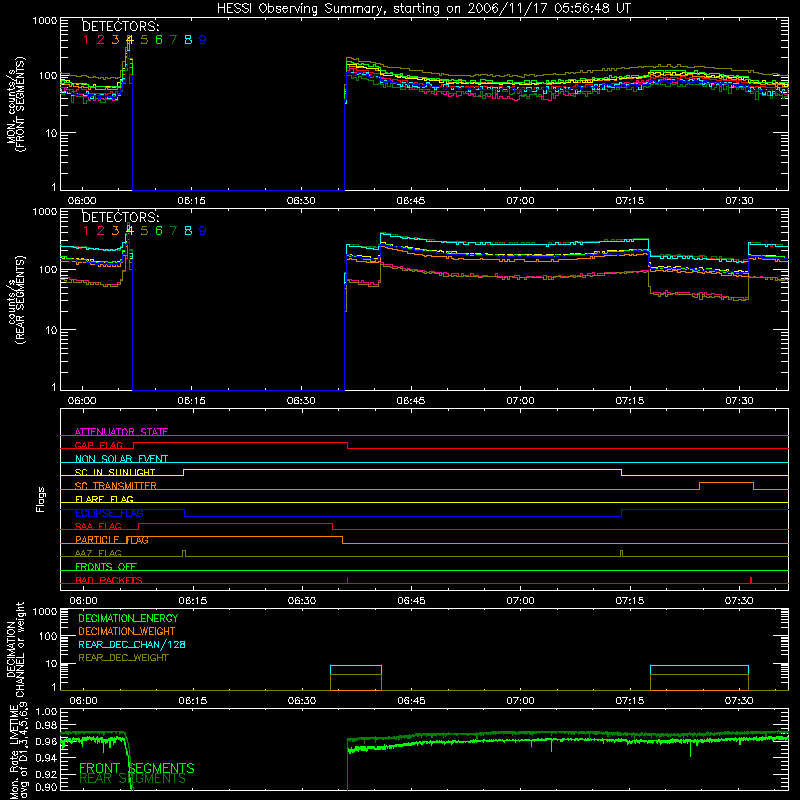800x800 pixels.
Task: Click the FRONT SEGMENTS livetime legend label
Action: 137,768
